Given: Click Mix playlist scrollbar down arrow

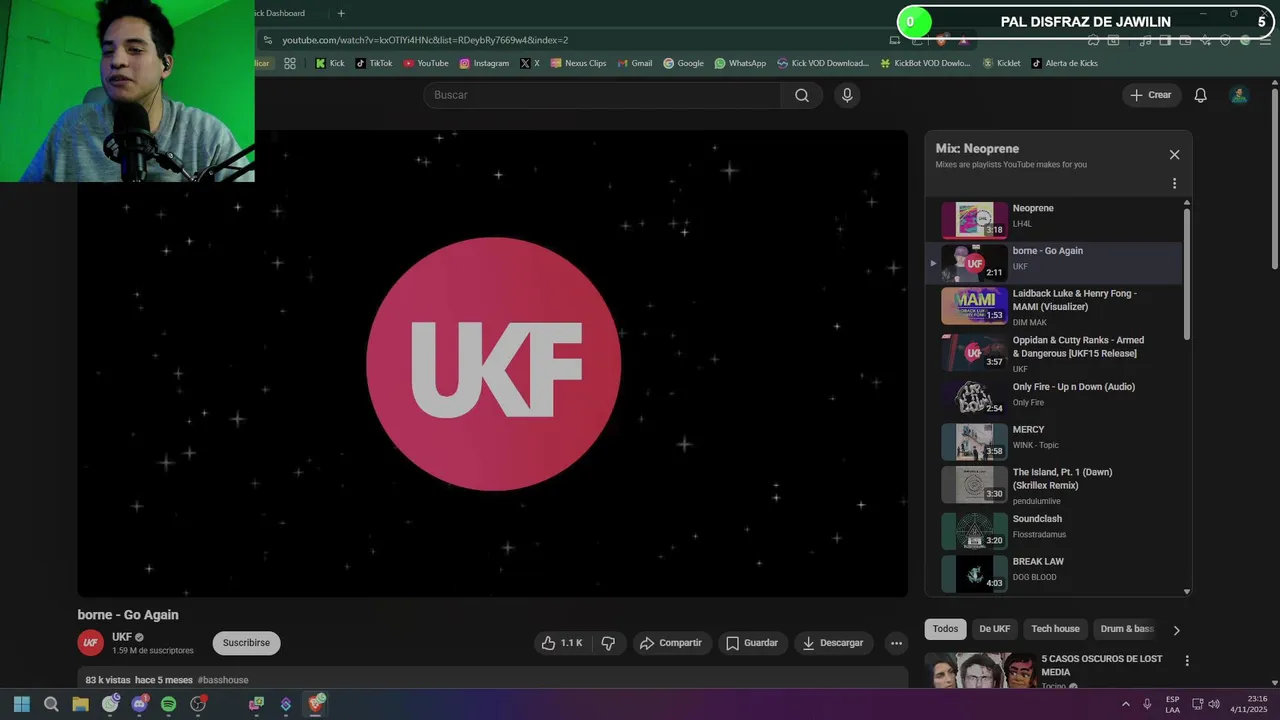Looking at the screenshot, I should [x=1187, y=592].
